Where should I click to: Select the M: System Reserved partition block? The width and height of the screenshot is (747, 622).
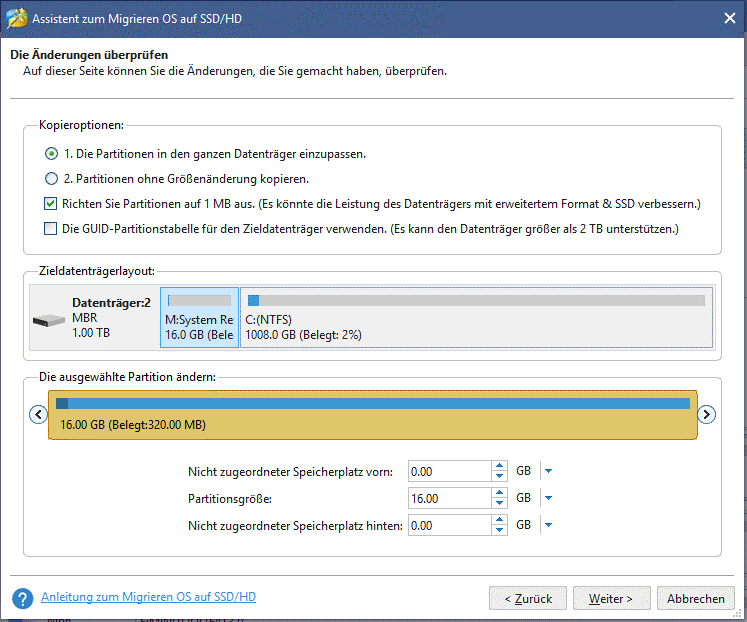click(x=199, y=318)
